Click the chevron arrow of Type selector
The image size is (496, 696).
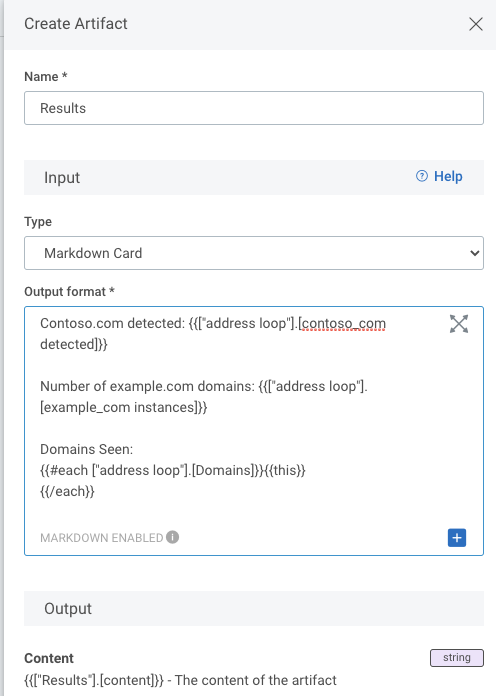coord(474,253)
